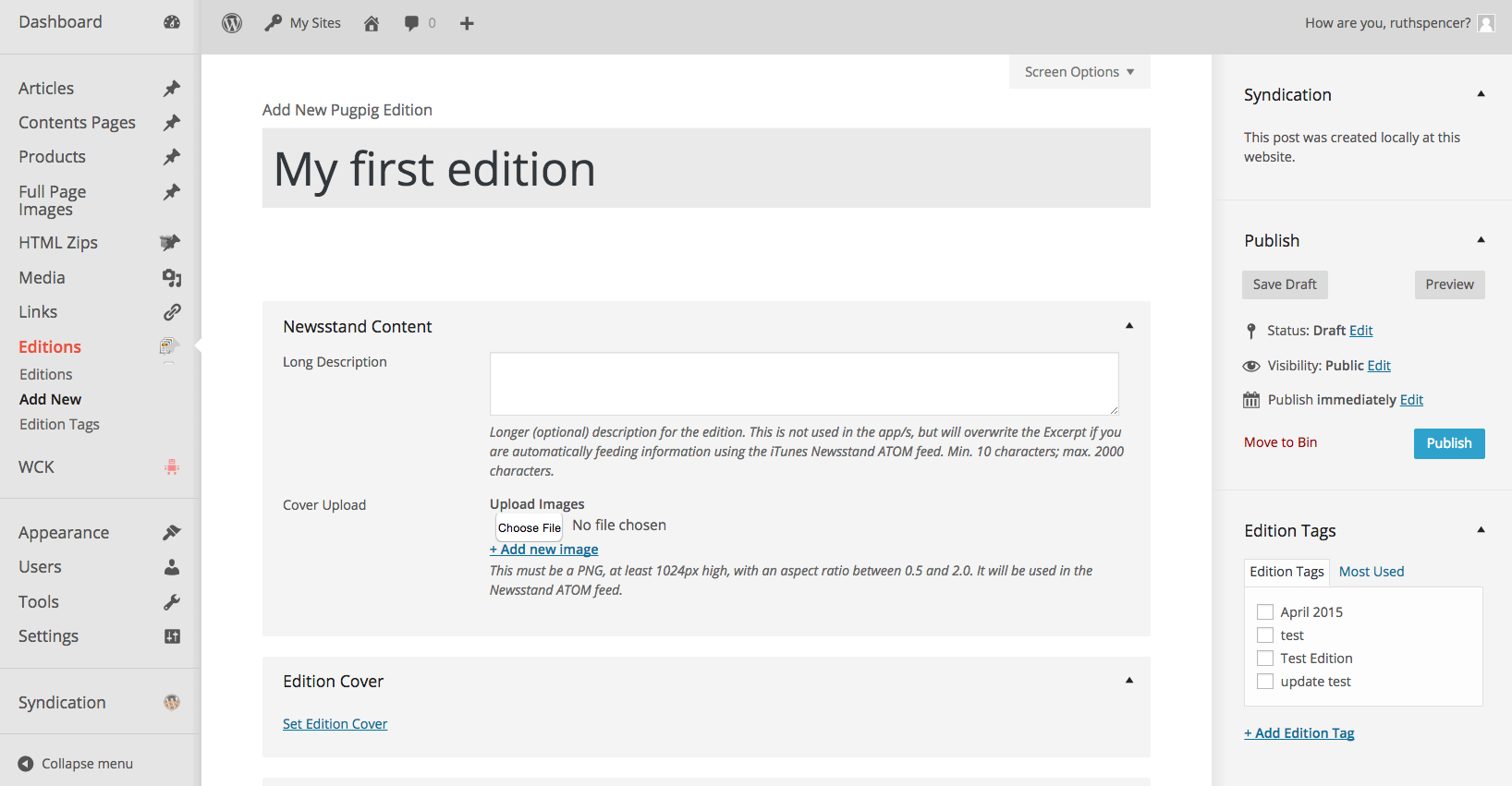
Task: Collapse the Edition Tags panel
Action: (x=1481, y=530)
